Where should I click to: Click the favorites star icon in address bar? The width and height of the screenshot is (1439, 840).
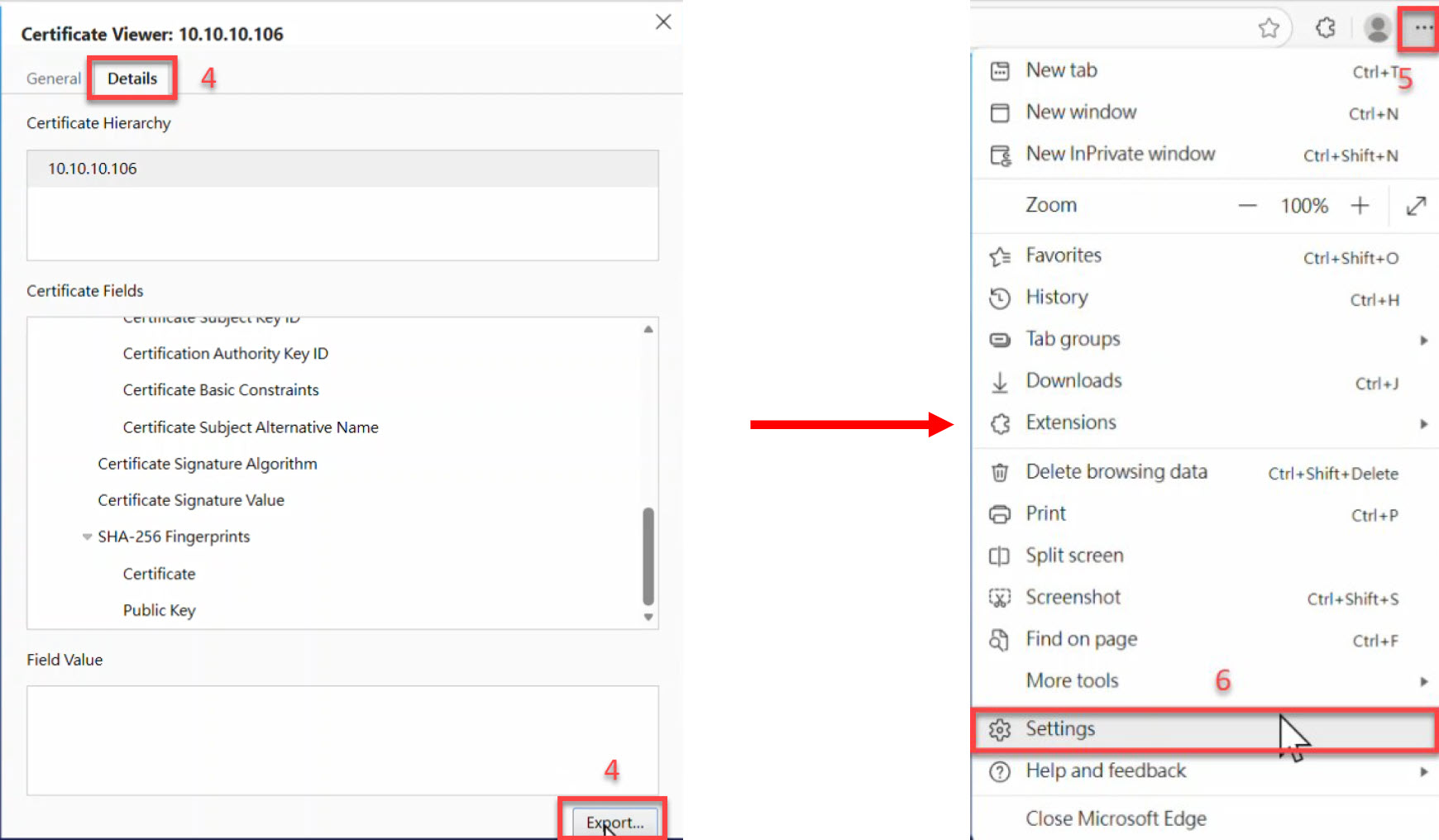click(x=1269, y=28)
